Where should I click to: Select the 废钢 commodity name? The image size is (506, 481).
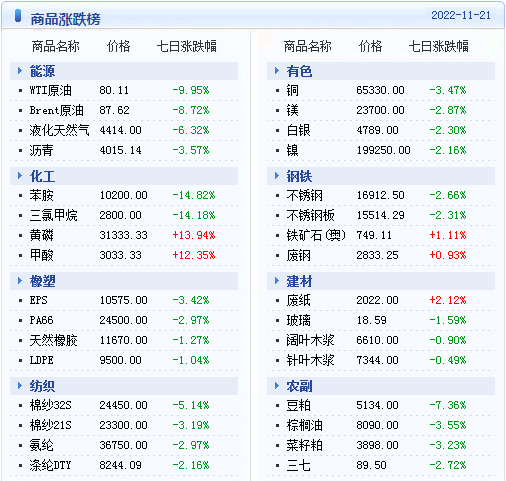point(298,255)
